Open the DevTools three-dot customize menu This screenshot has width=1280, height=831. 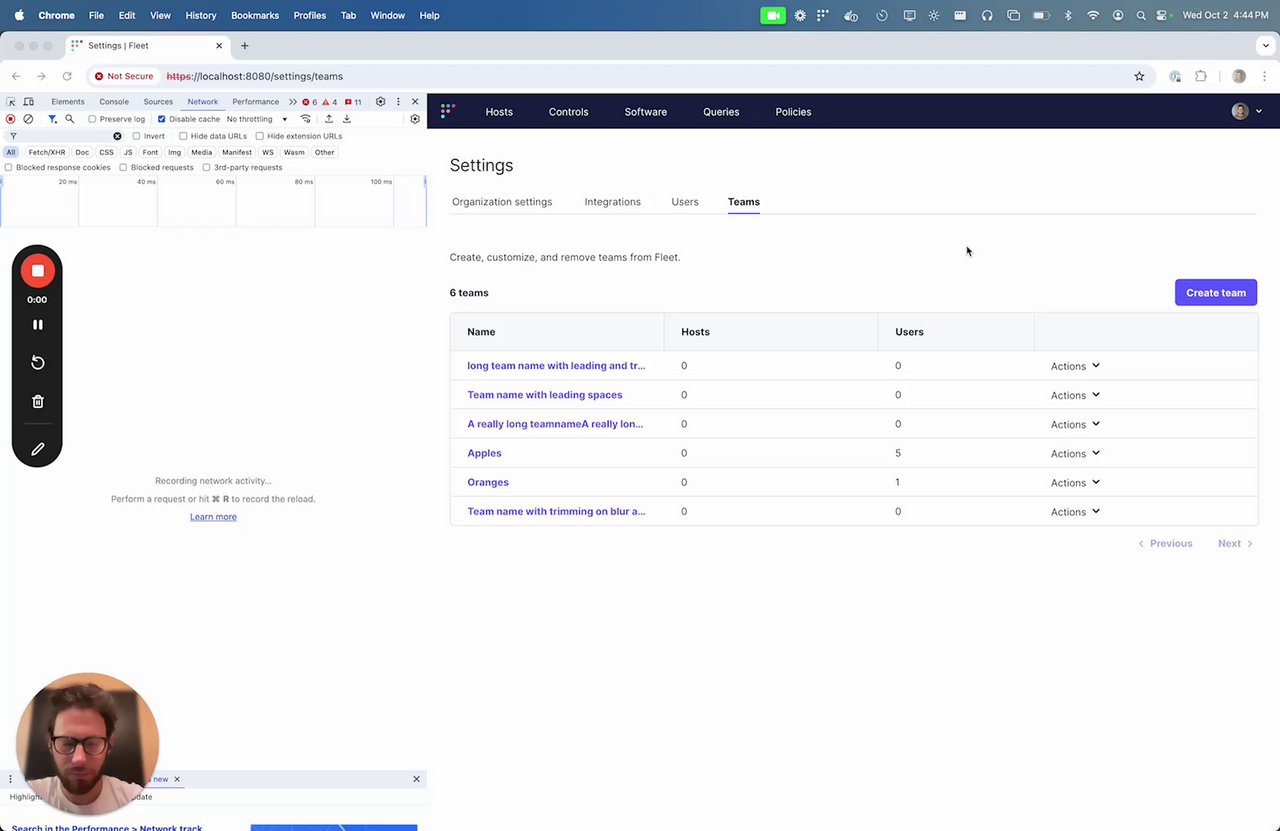coord(398,102)
